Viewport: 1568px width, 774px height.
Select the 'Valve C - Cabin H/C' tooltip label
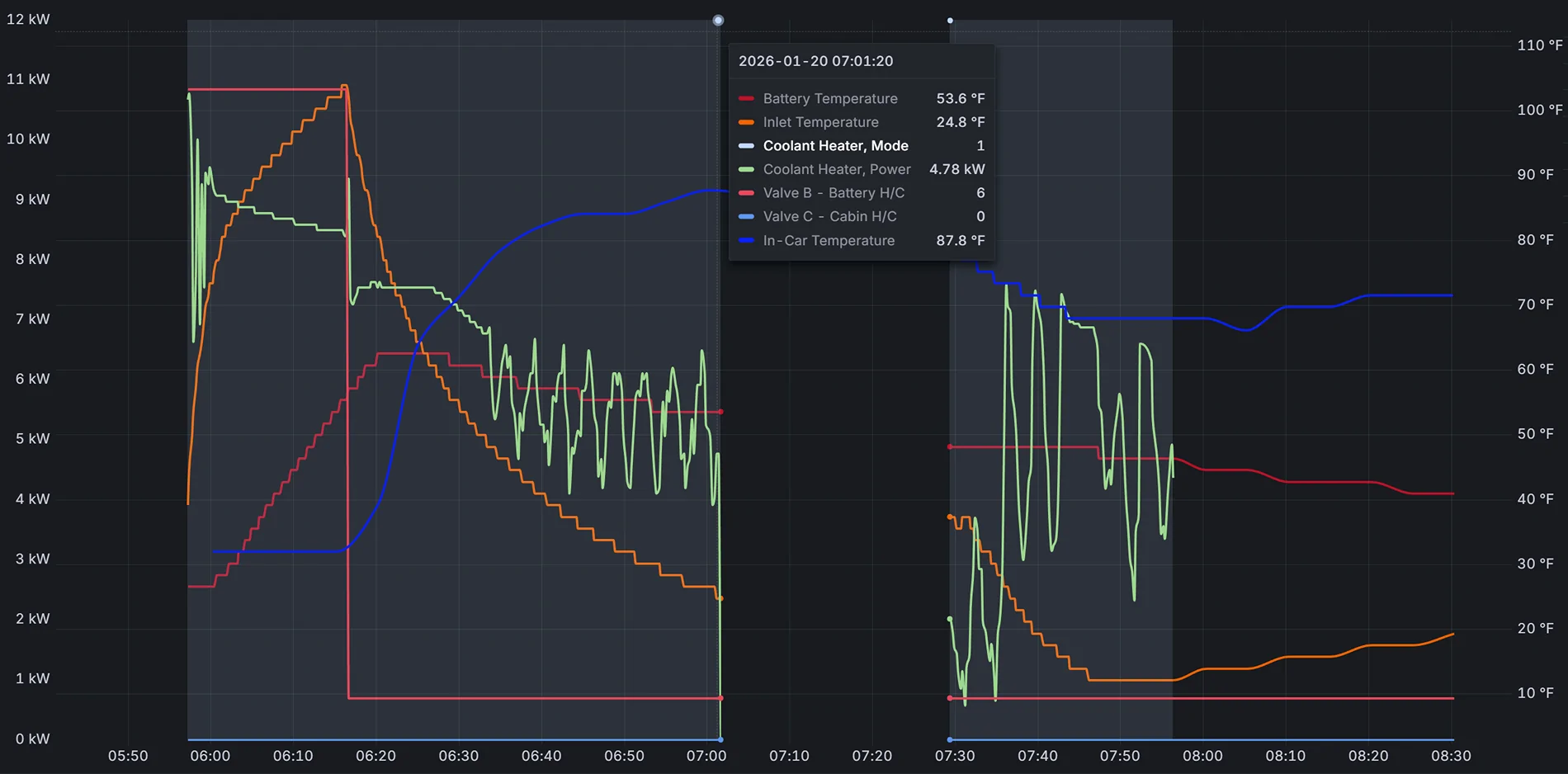(x=829, y=216)
